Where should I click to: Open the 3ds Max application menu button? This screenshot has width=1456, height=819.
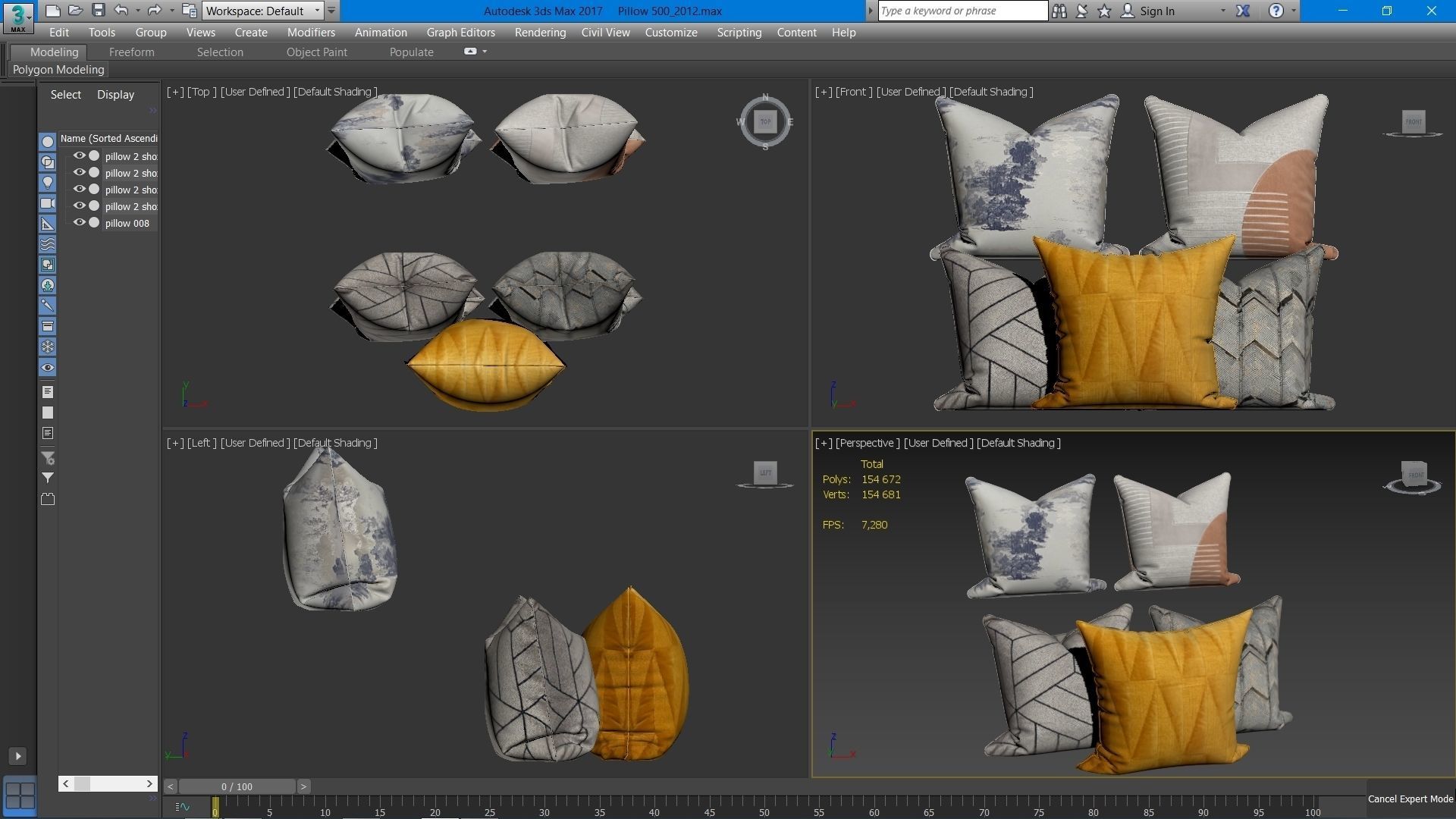[17, 17]
